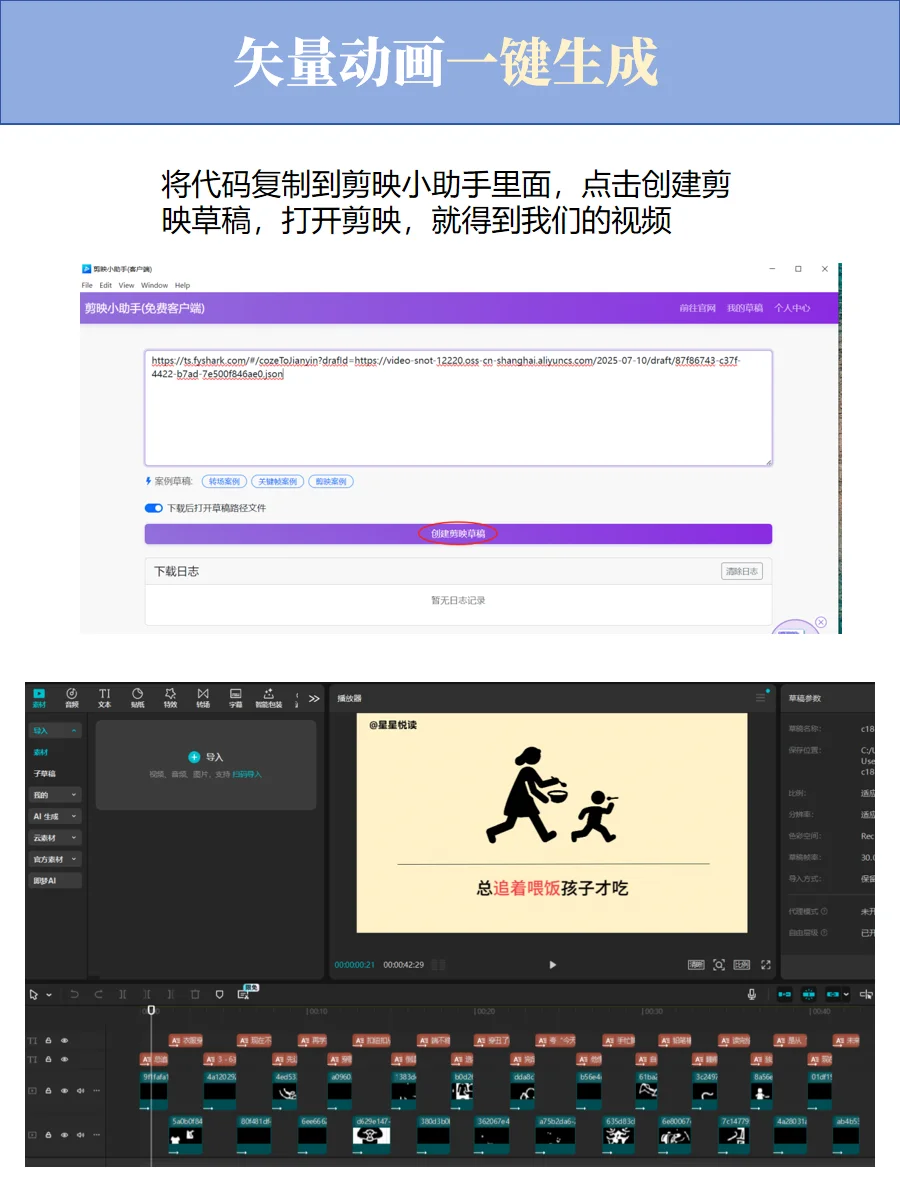Click the player zoom-focus icon

pyautogui.click(x=719, y=965)
